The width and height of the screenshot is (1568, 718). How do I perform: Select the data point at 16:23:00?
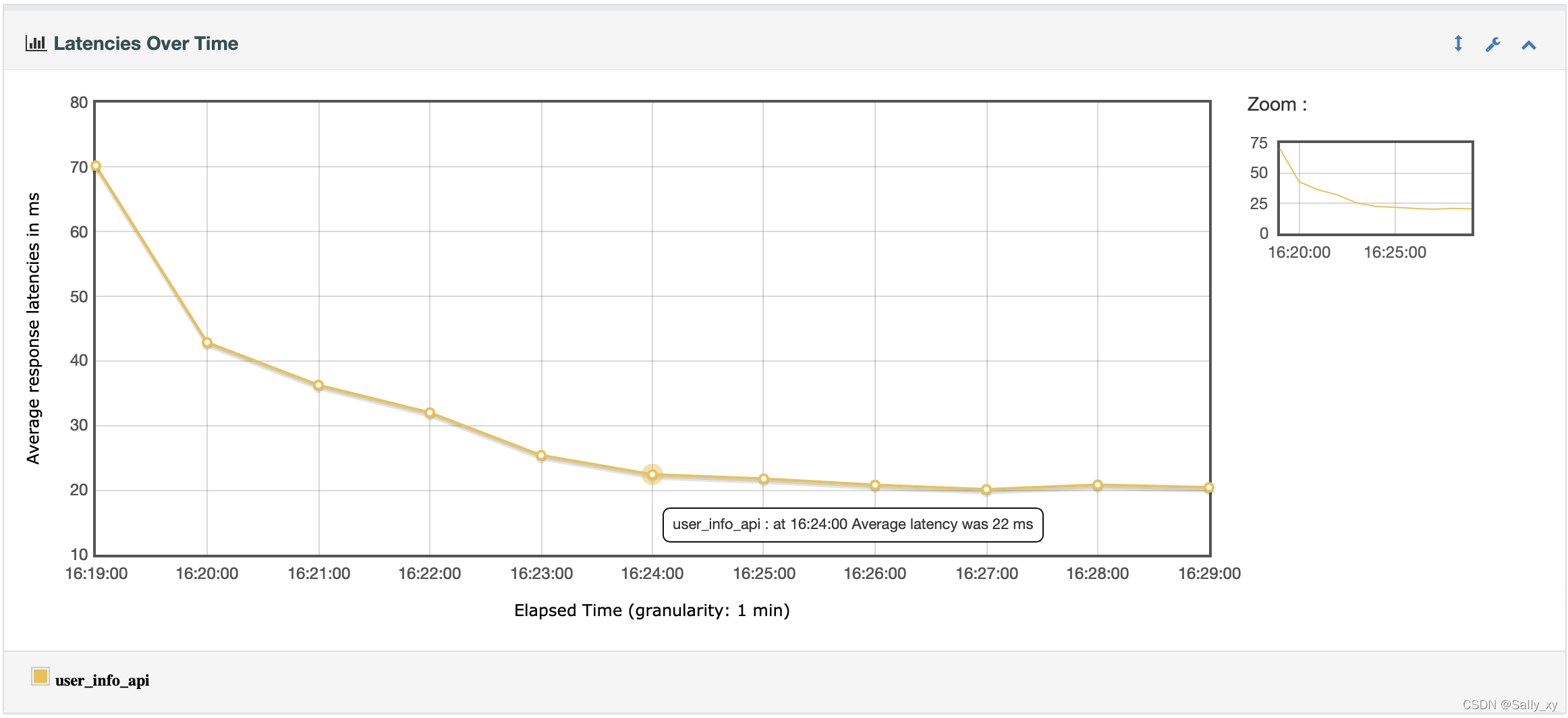(541, 455)
